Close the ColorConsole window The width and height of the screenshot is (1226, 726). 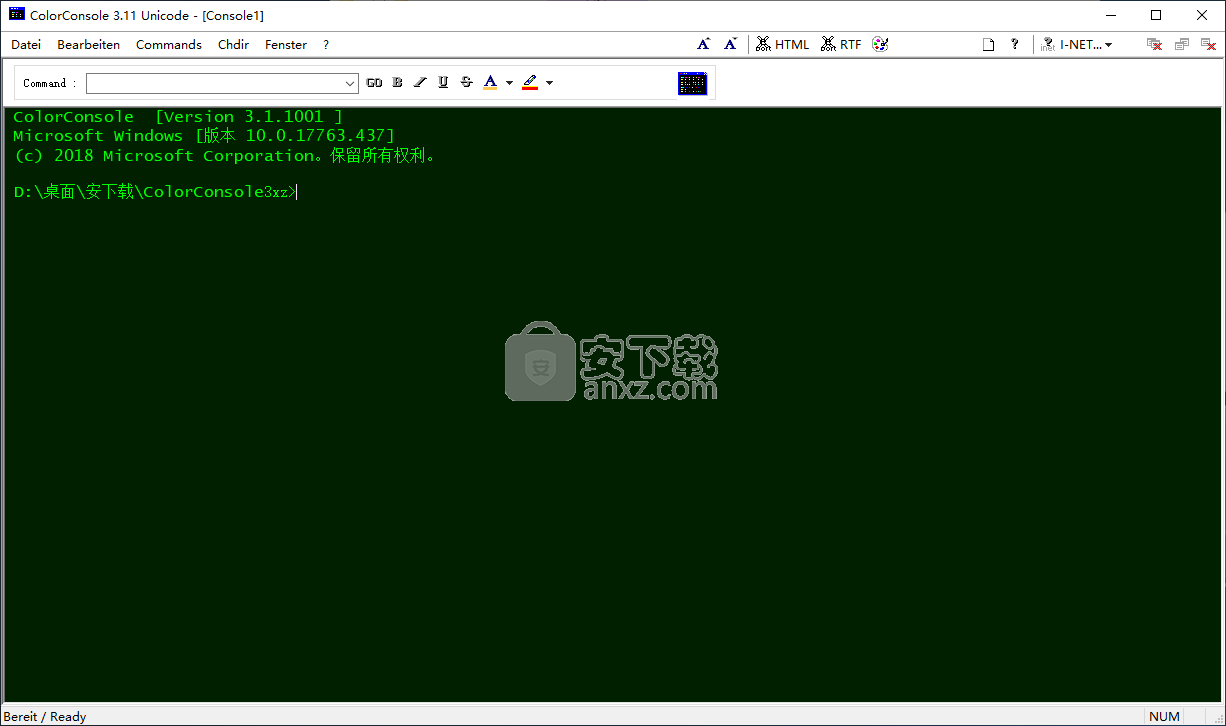pos(1202,15)
